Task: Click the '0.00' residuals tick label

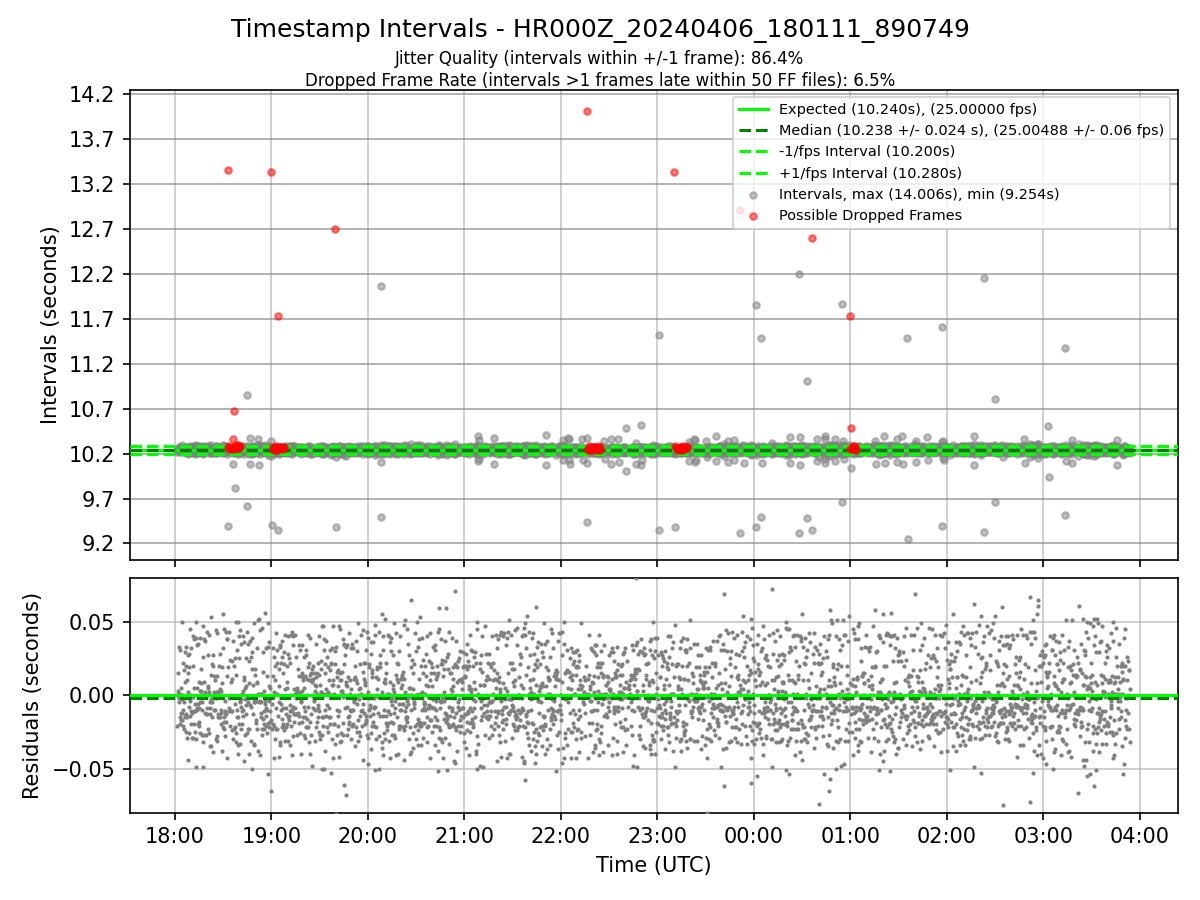Action: coord(94,696)
